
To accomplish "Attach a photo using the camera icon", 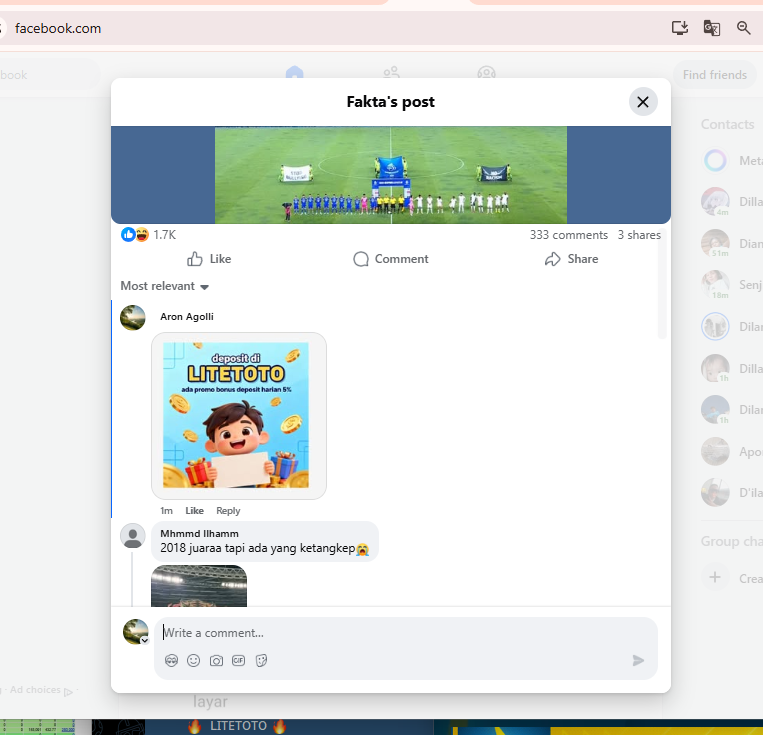I will click(216, 661).
